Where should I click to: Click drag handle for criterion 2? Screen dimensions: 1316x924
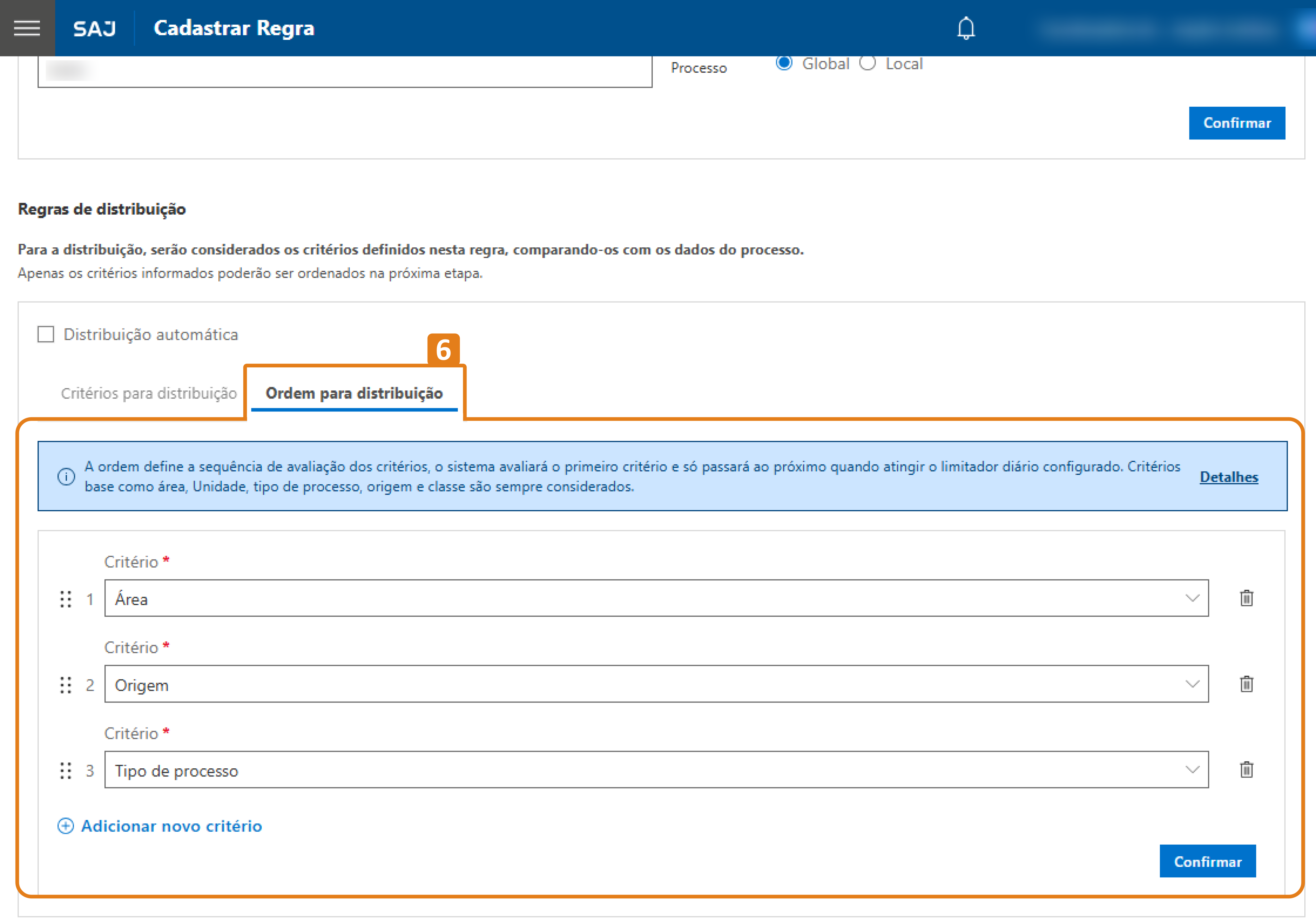pyautogui.click(x=66, y=684)
